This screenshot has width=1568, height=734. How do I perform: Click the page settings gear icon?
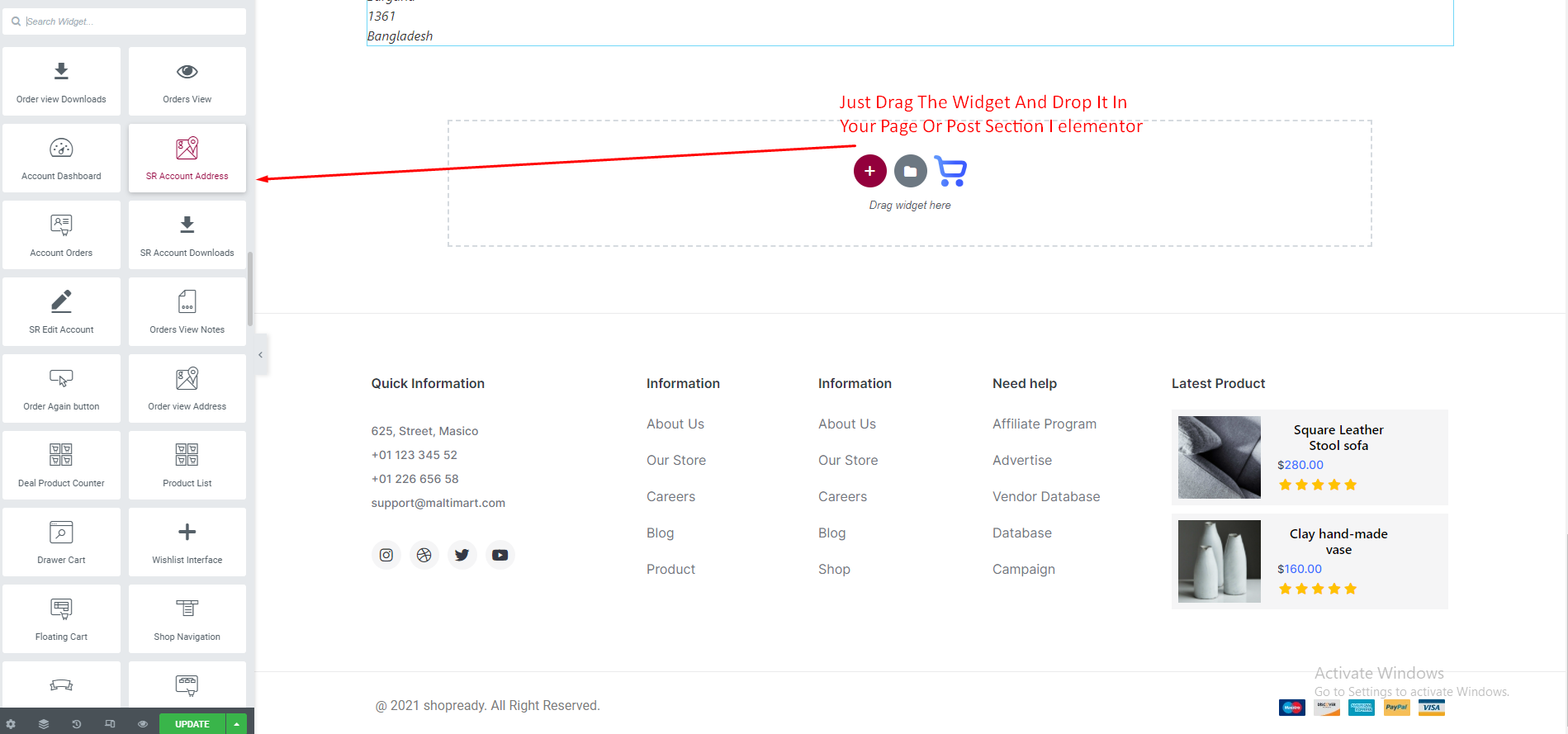pyautogui.click(x=11, y=724)
